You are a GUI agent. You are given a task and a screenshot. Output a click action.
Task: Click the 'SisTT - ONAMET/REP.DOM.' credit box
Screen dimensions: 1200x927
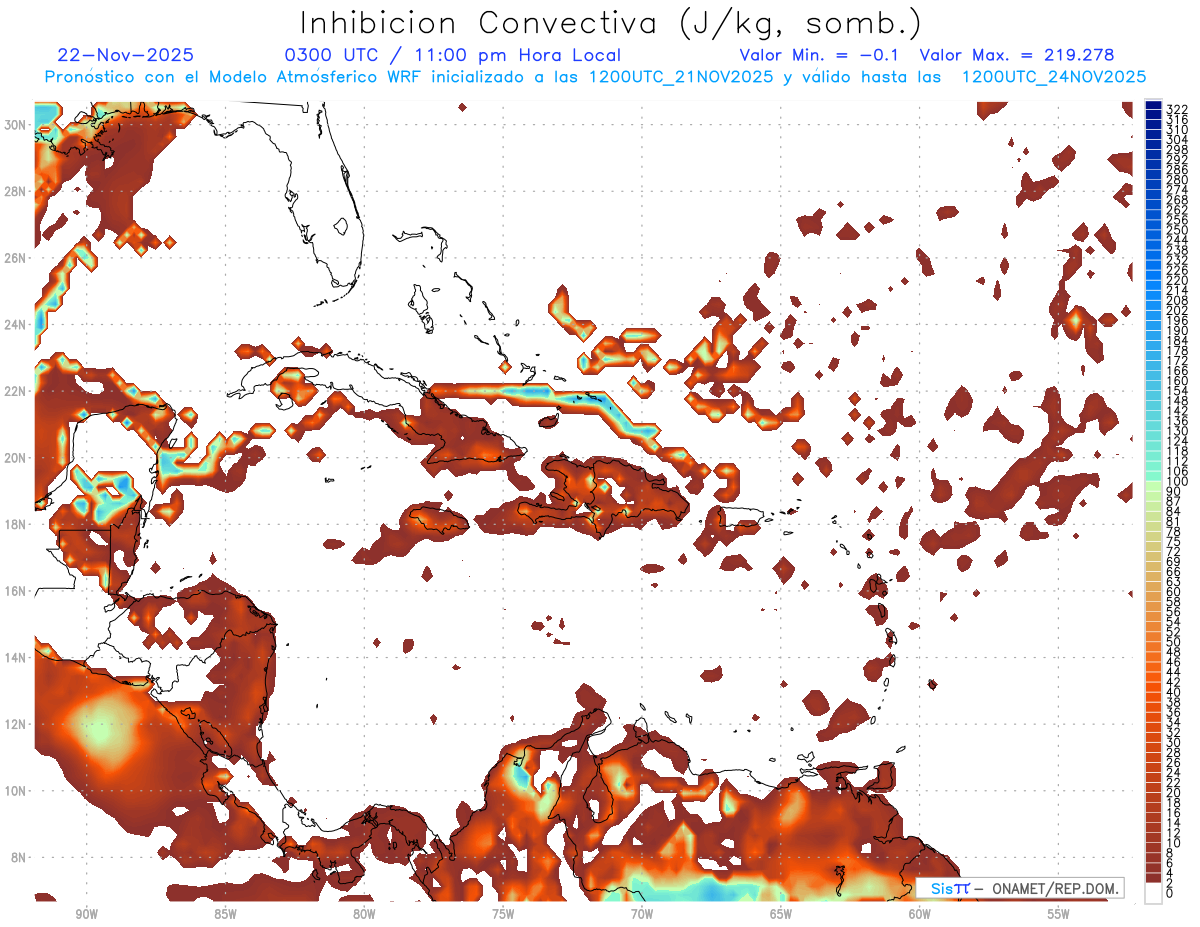1021,888
